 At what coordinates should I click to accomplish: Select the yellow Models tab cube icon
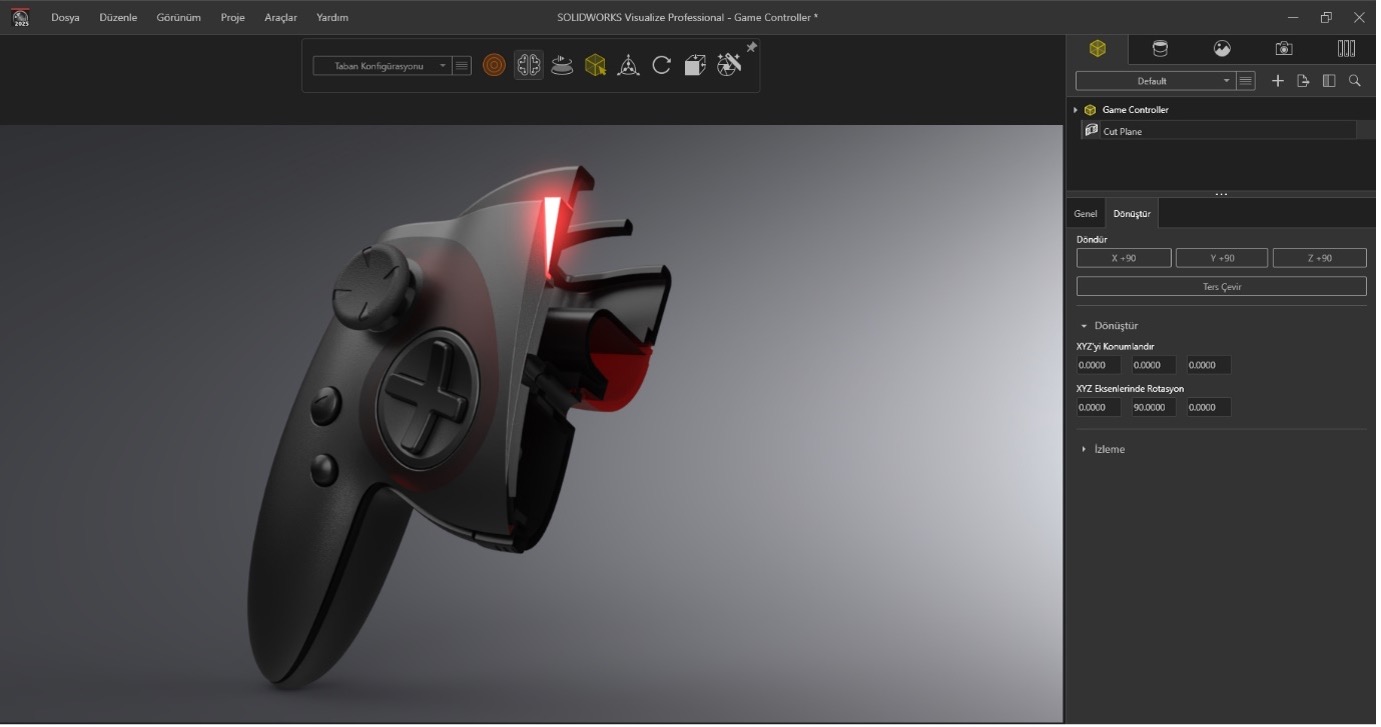coord(1098,48)
